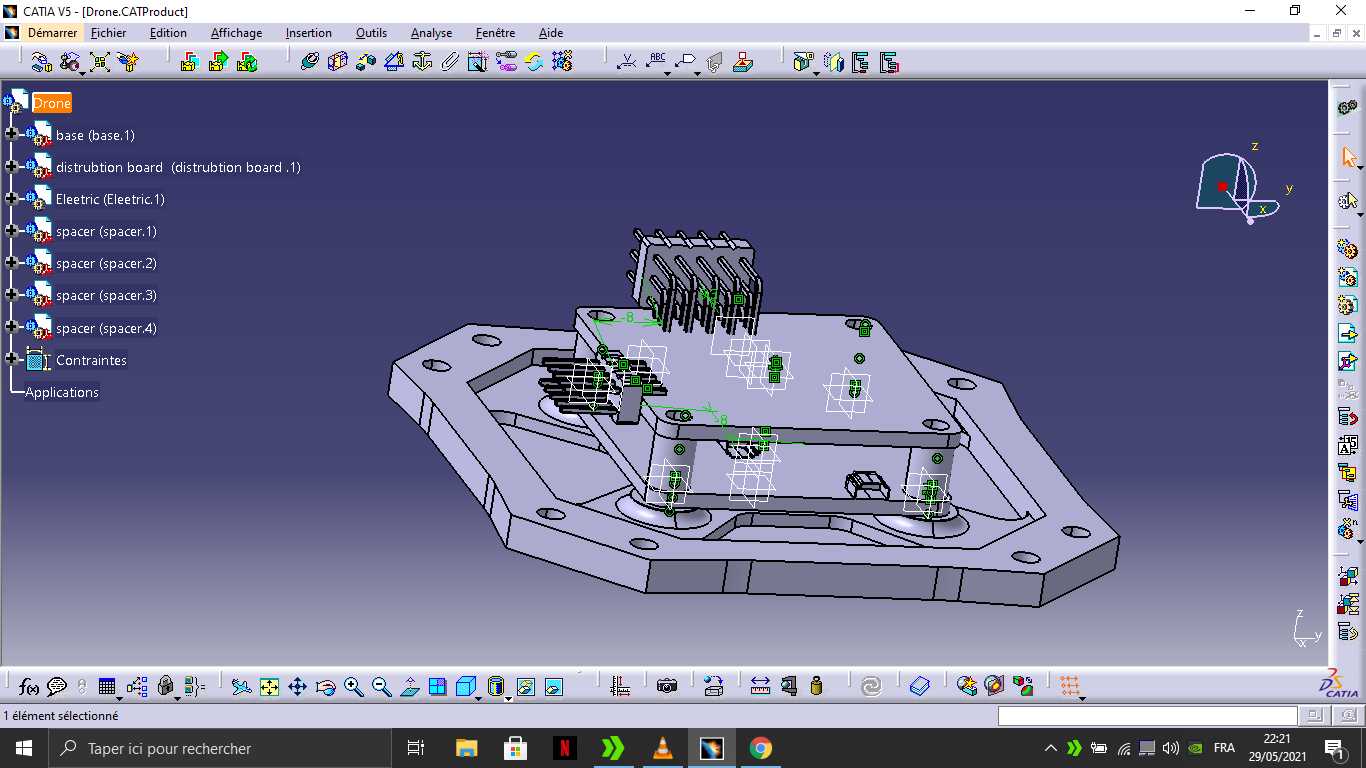The height and width of the screenshot is (768, 1366).
Task: Expand the Contraintes tree node
Action: [12, 359]
